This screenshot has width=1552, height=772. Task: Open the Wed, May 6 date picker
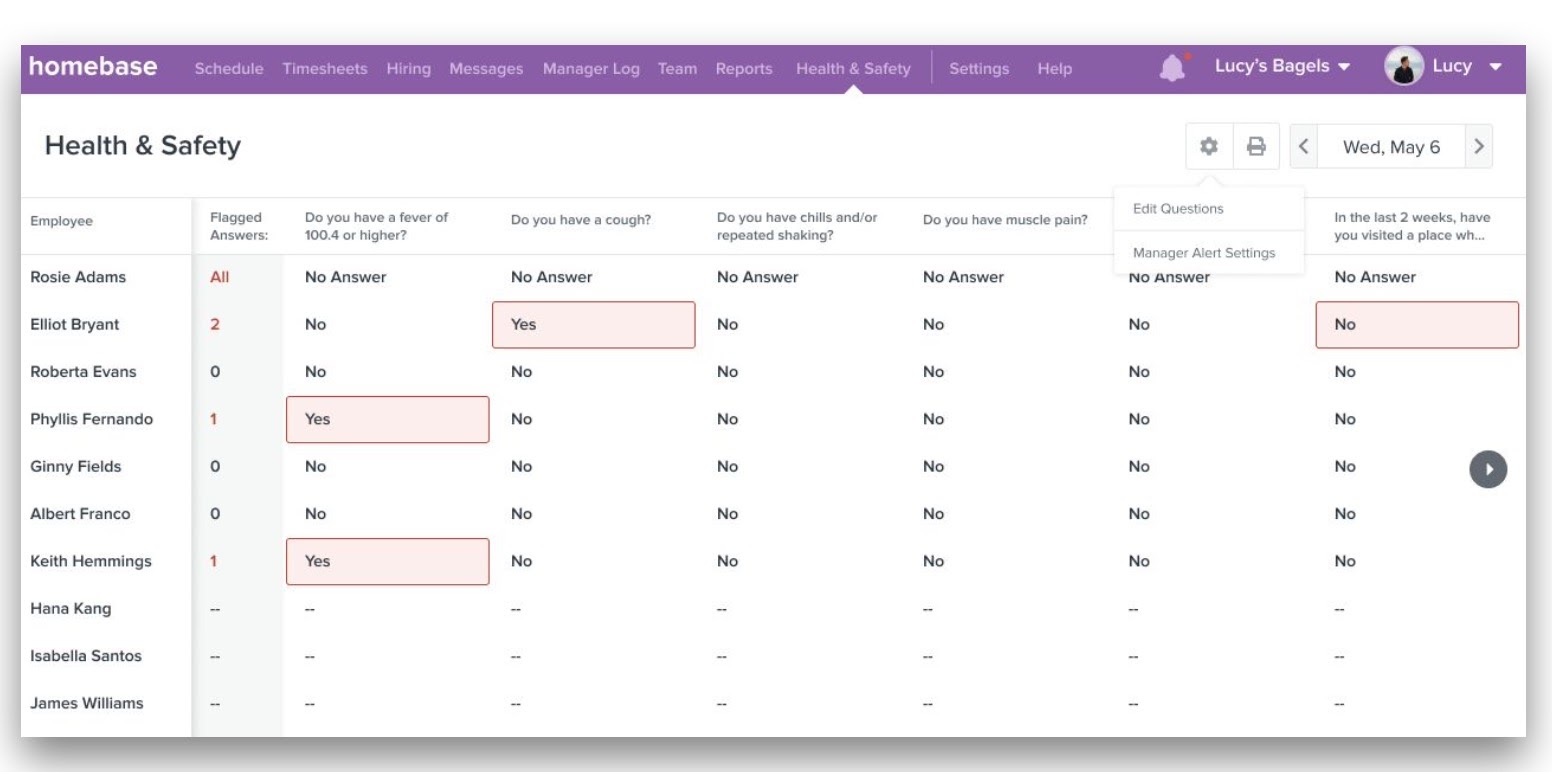1391,147
